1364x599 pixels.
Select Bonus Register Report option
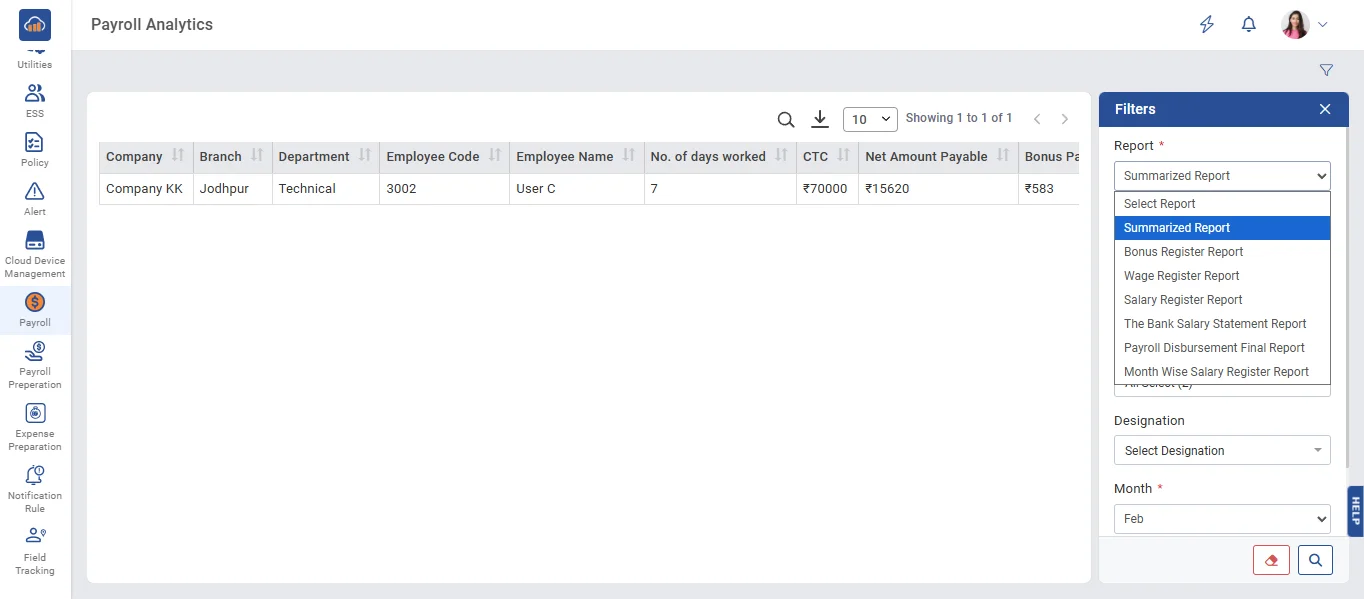1183,252
